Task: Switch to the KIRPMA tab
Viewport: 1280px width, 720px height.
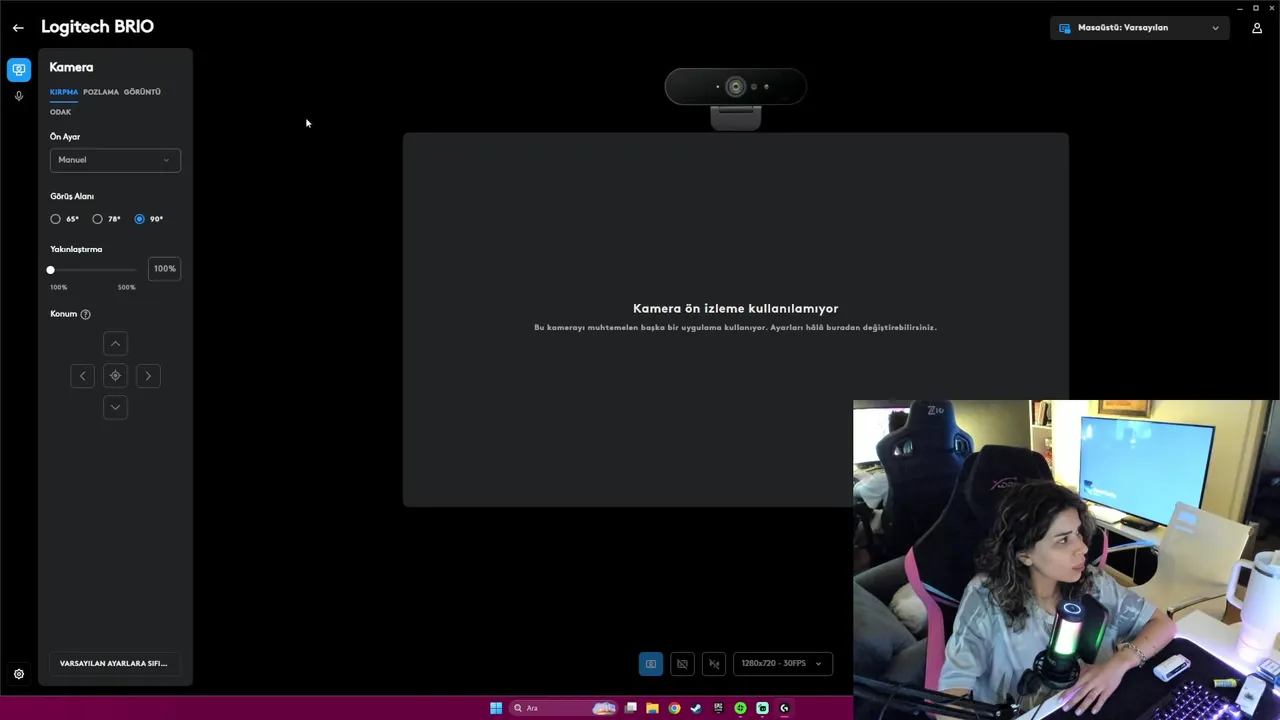Action: pos(64,92)
